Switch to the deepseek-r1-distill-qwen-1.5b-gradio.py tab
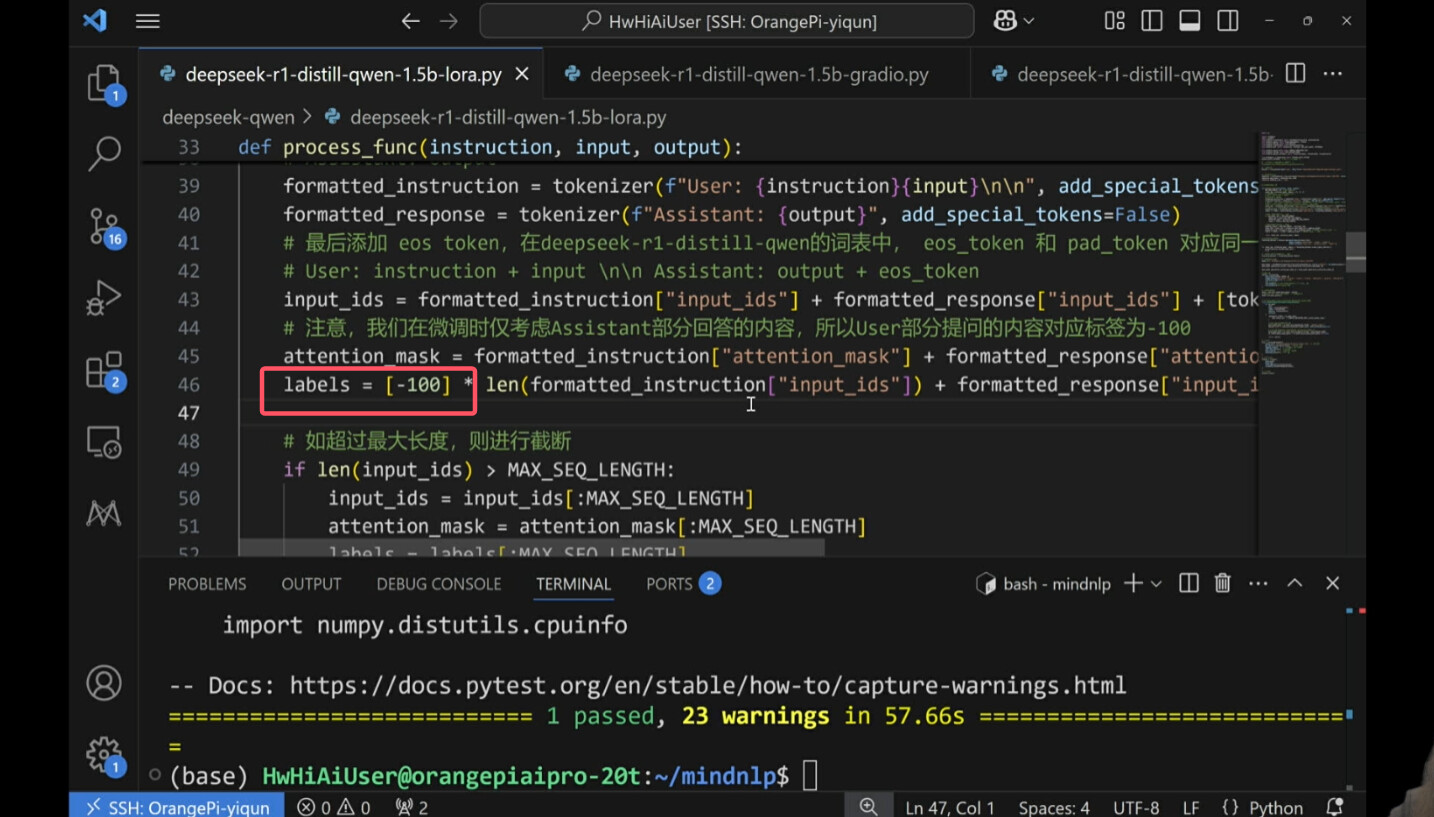 click(758, 74)
